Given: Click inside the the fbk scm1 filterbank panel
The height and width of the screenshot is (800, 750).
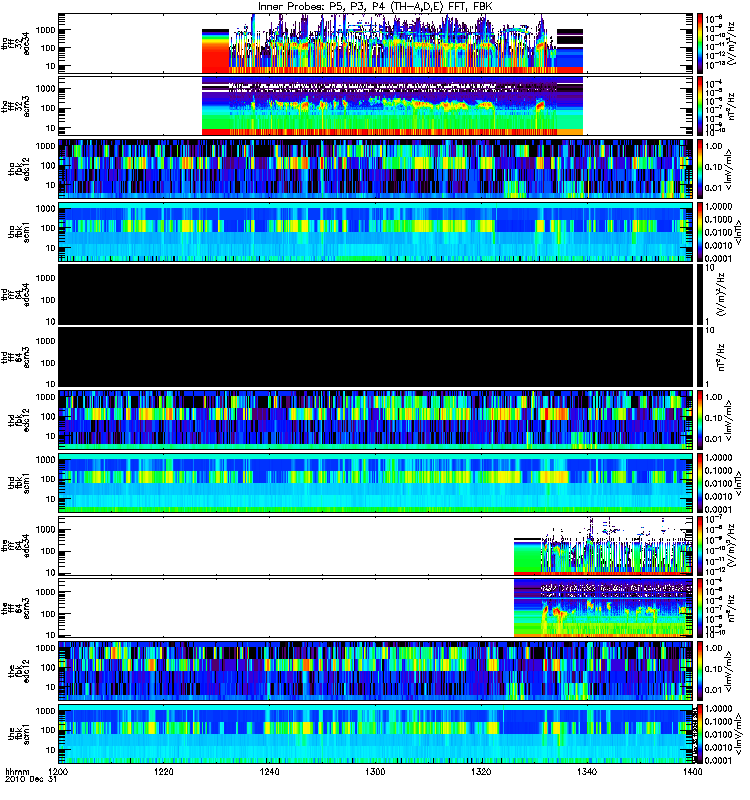Looking at the screenshot, I should pos(376,734).
